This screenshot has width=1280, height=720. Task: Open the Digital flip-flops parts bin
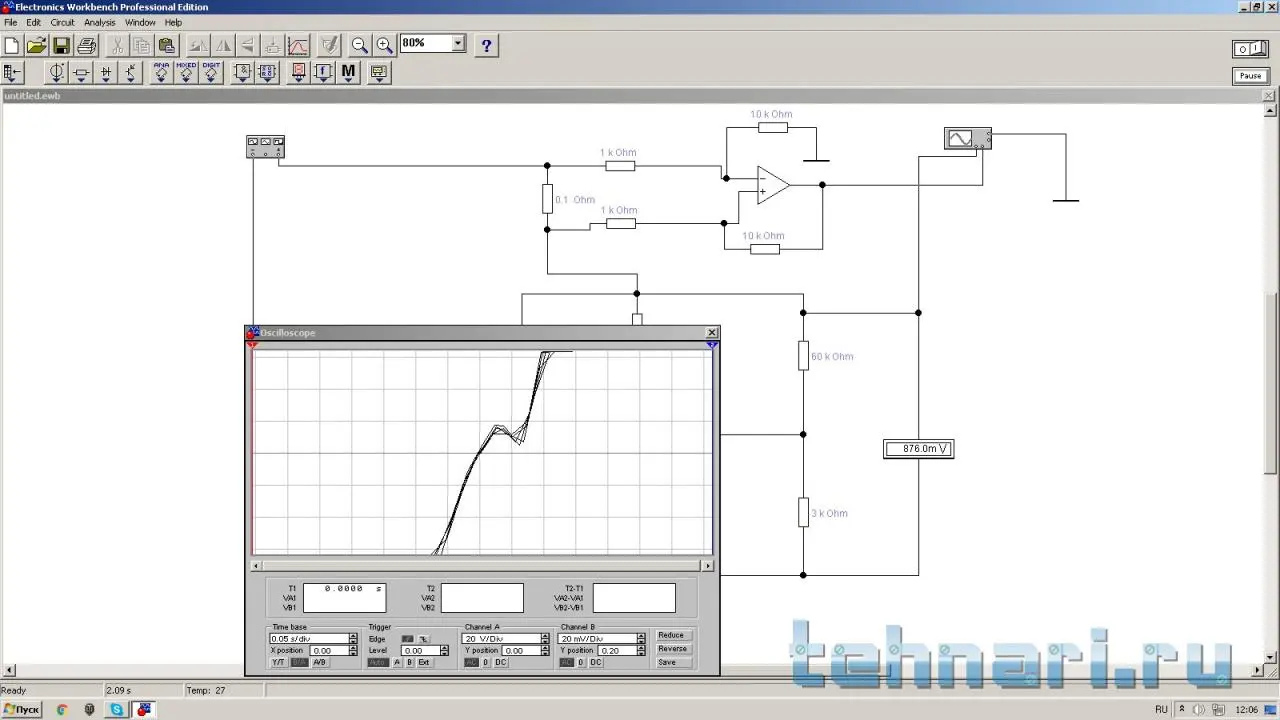point(267,72)
